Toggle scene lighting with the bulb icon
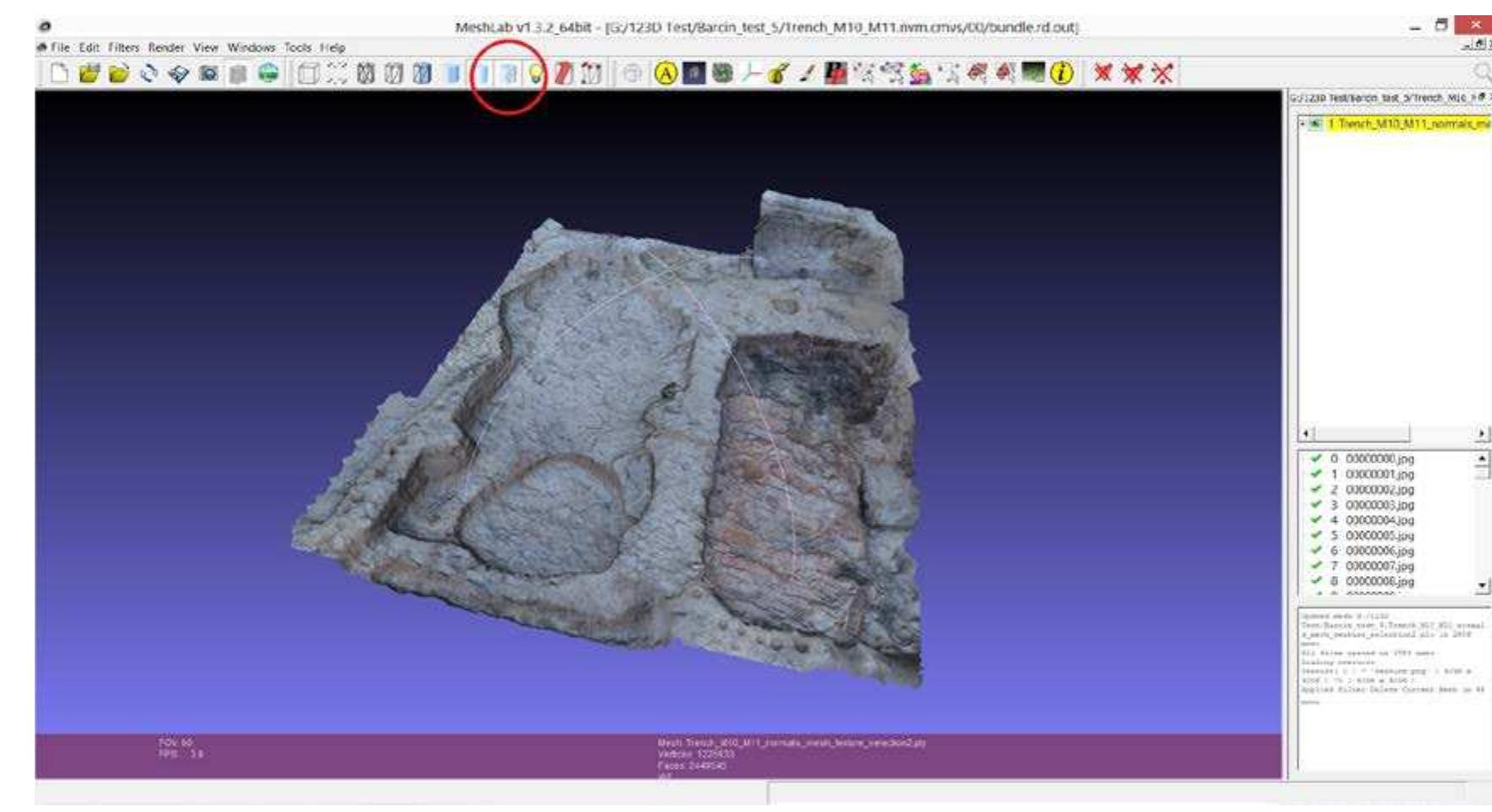Image resolution: width=1492 pixels, height=812 pixels. pyautogui.click(x=535, y=75)
